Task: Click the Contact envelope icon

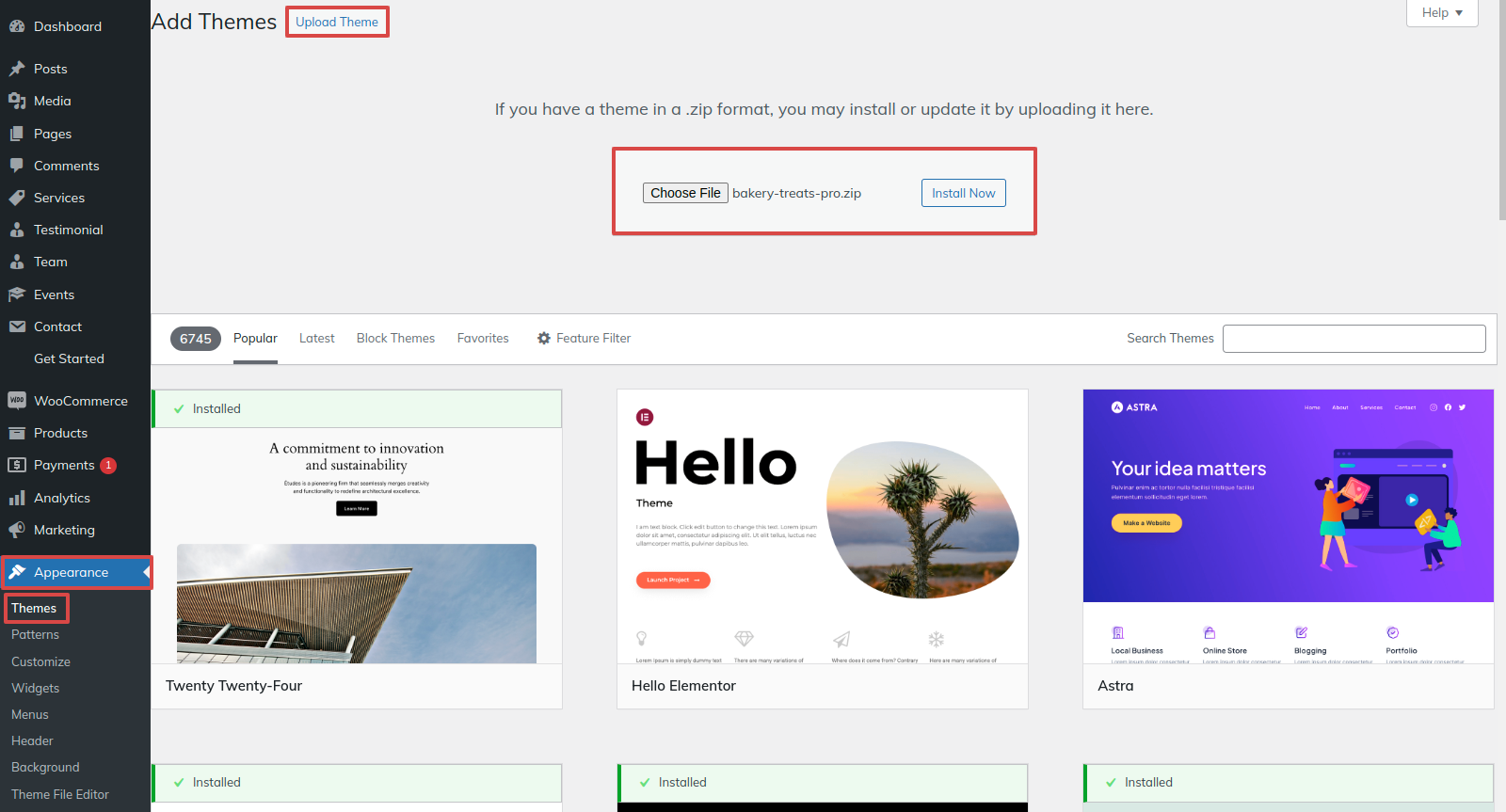Action: pyautogui.click(x=17, y=326)
